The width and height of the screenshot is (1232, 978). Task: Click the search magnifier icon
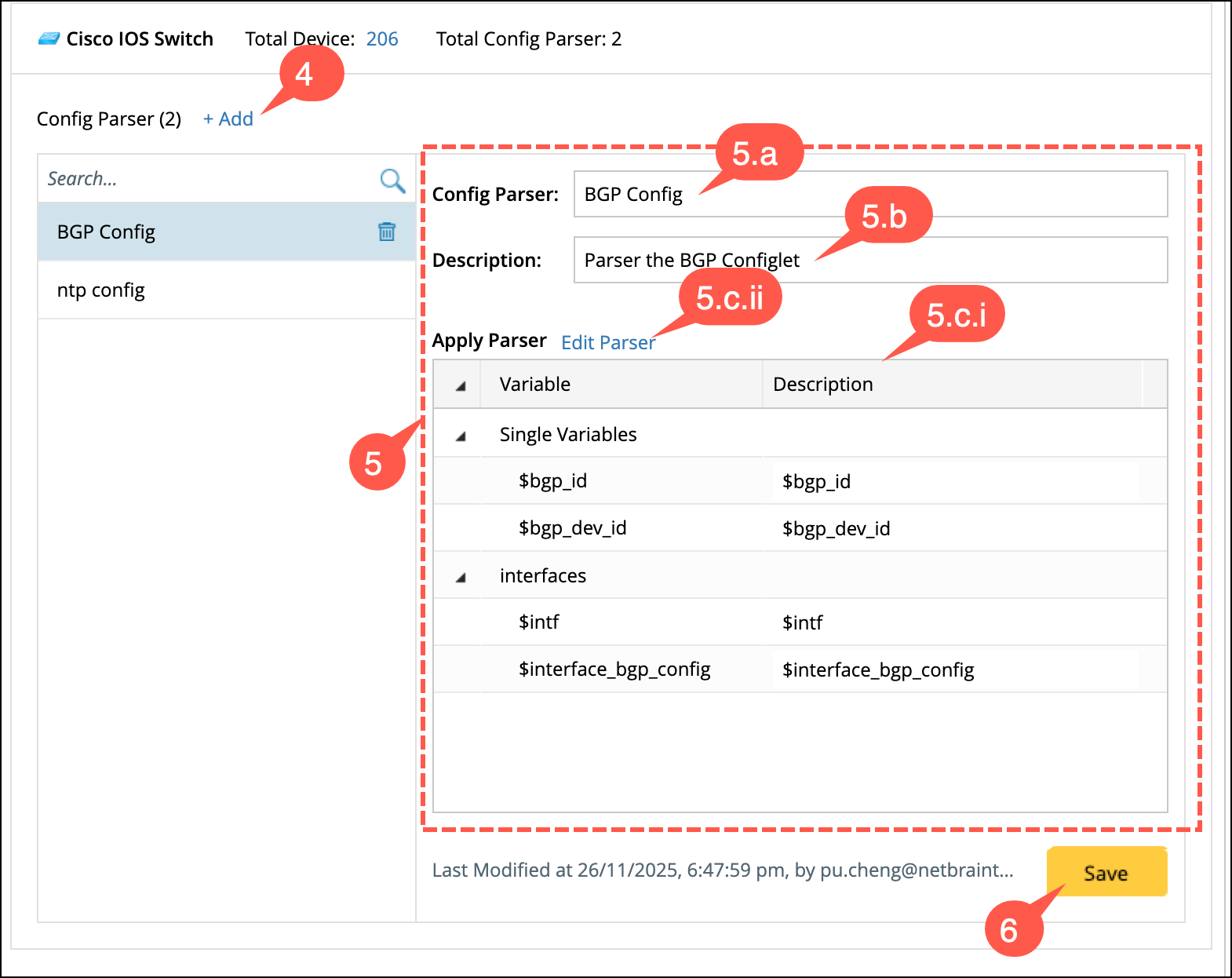click(x=392, y=180)
